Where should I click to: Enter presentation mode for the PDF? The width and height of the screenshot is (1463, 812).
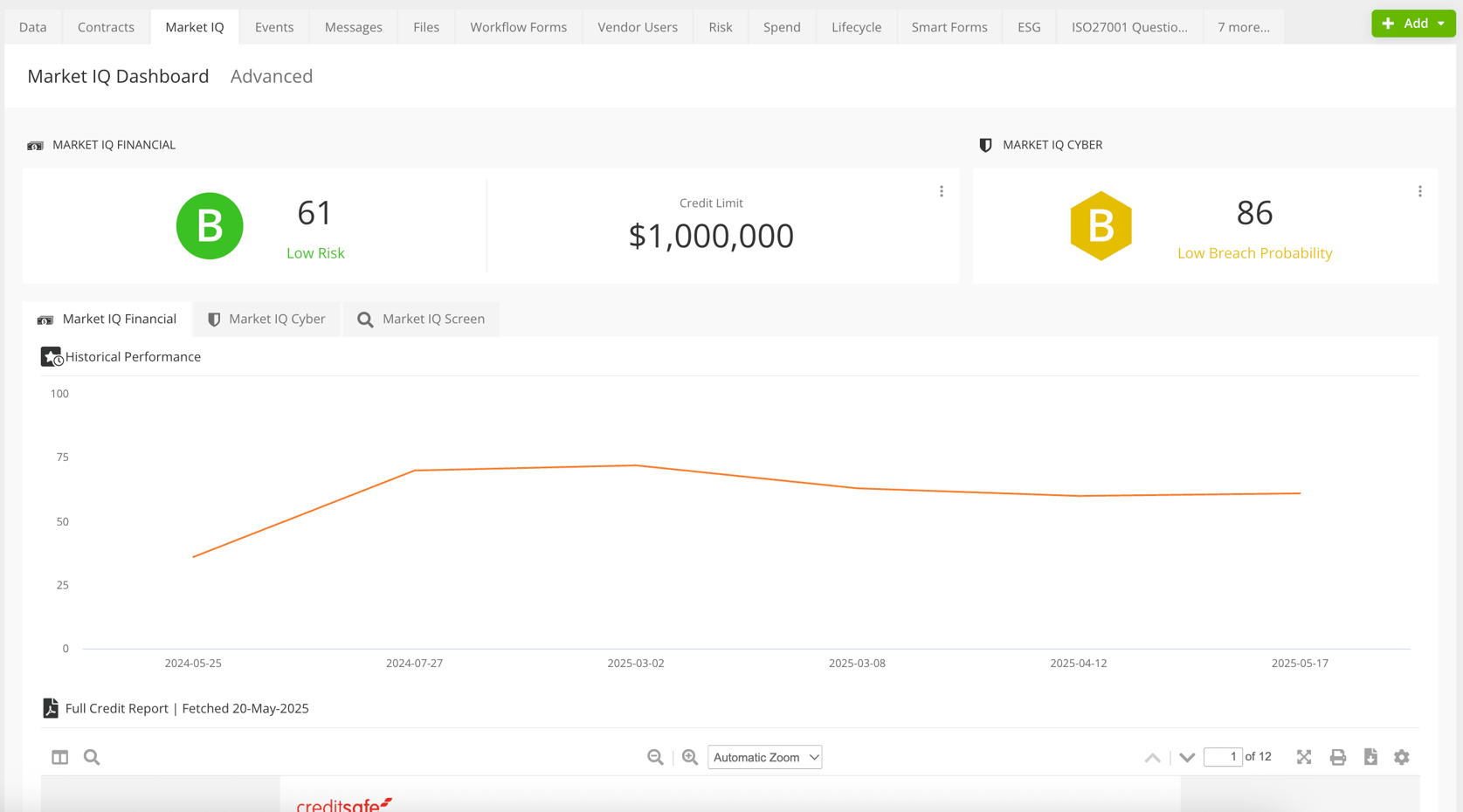click(1303, 757)
